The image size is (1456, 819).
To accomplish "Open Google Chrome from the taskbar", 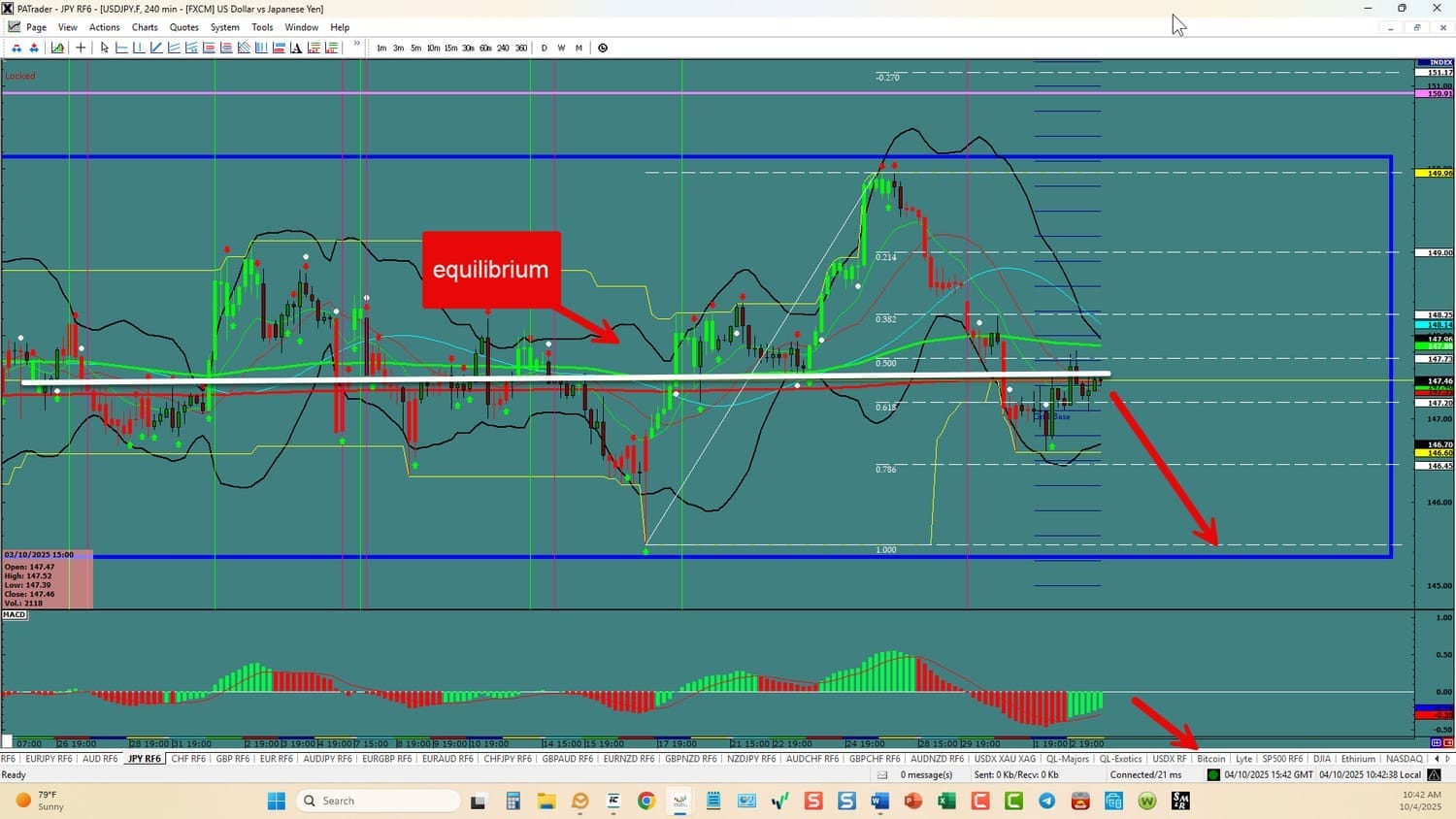I will [x=646, y=801].
